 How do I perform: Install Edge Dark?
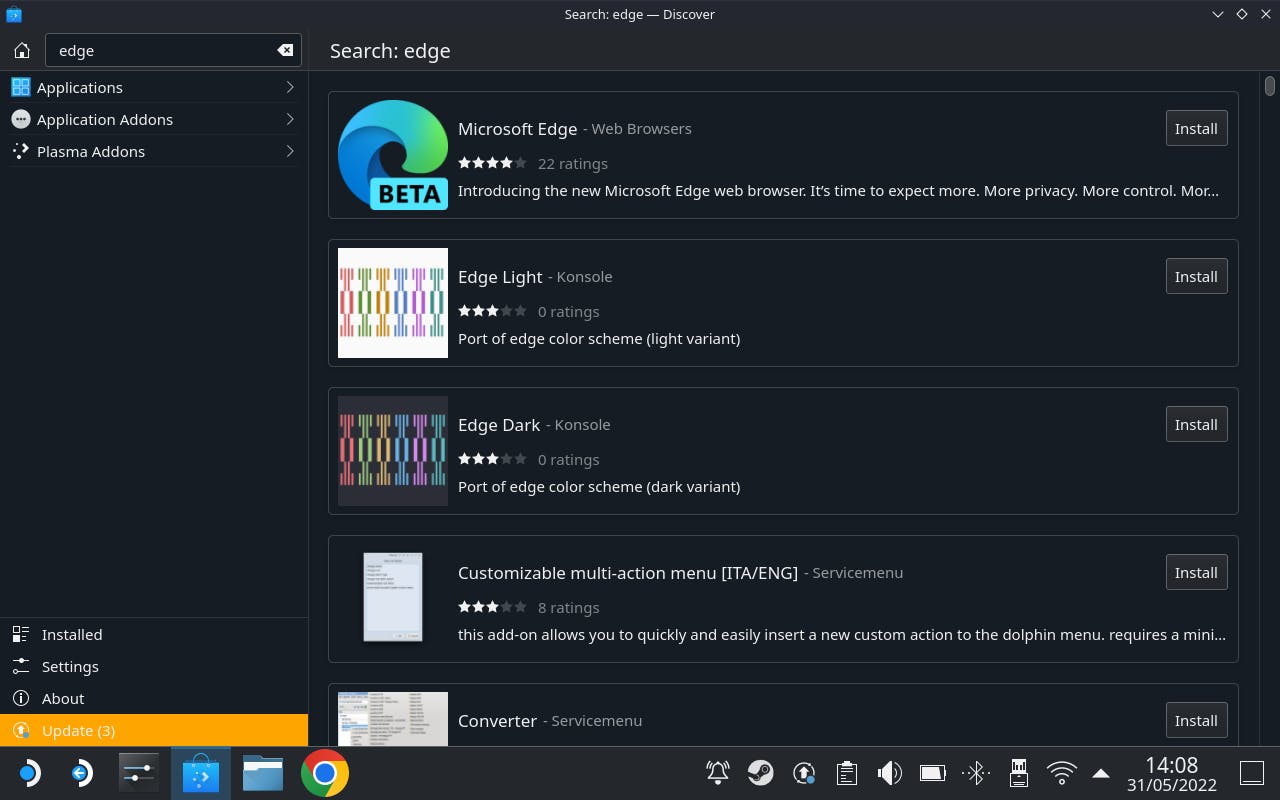pyautogui.click(x=1196, y=424)
